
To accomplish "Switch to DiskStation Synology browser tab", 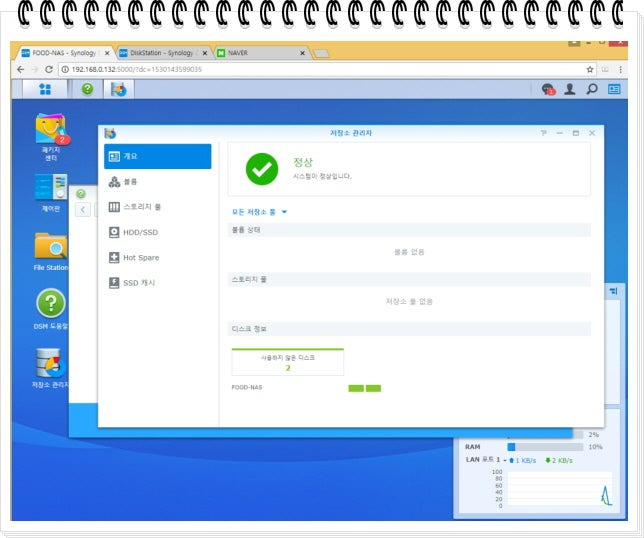I will coord(163,53).
